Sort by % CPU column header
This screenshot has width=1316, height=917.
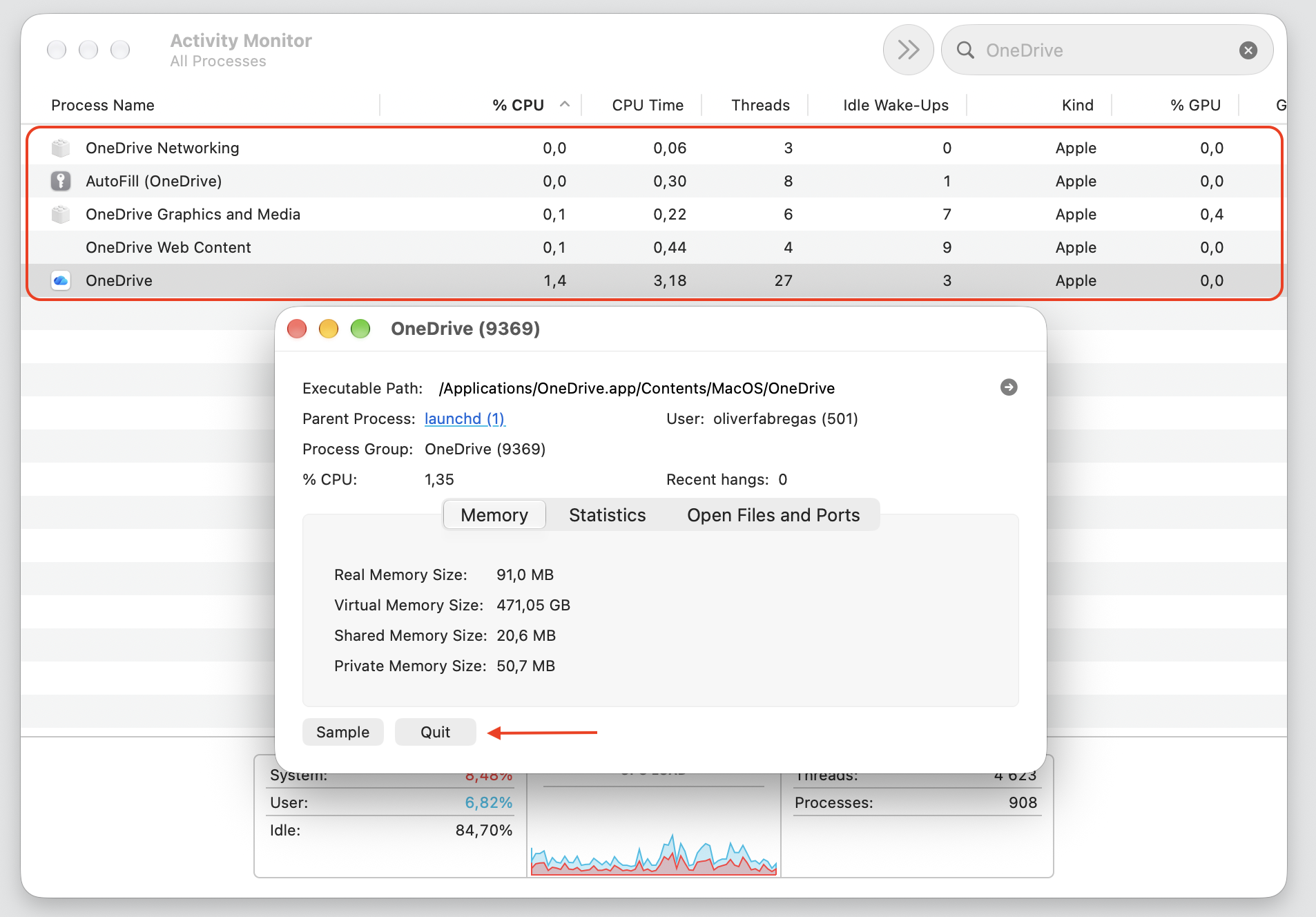point(518,105)
